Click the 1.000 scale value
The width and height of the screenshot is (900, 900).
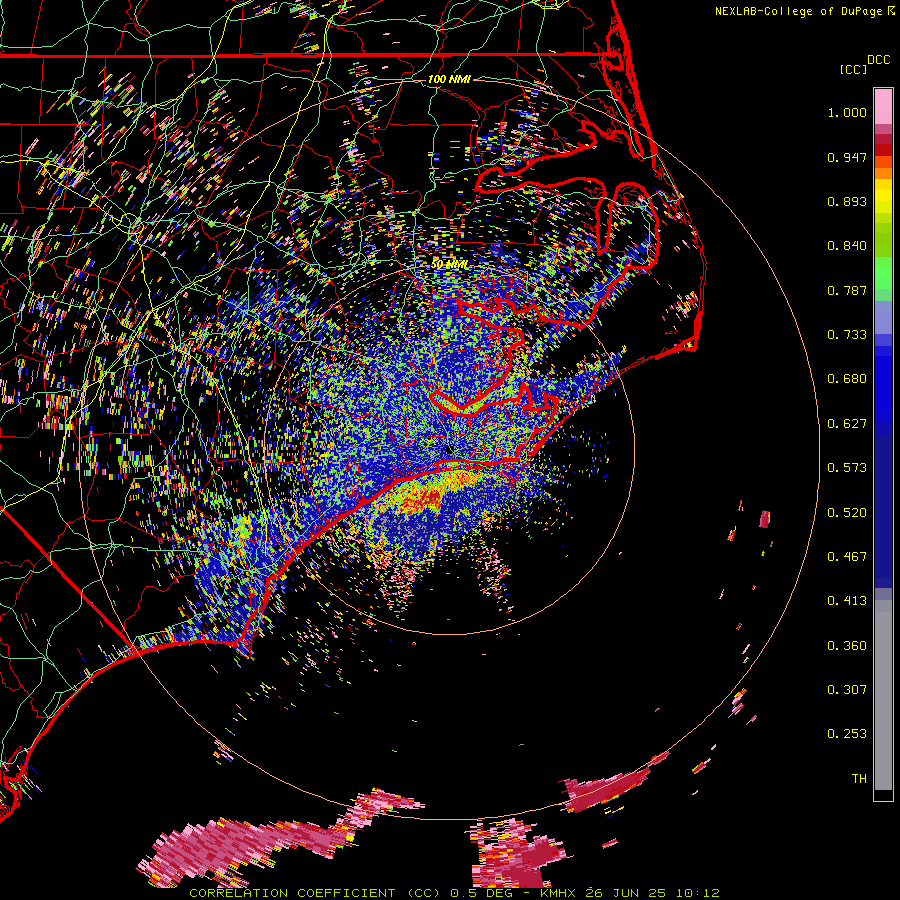point(847,112)
